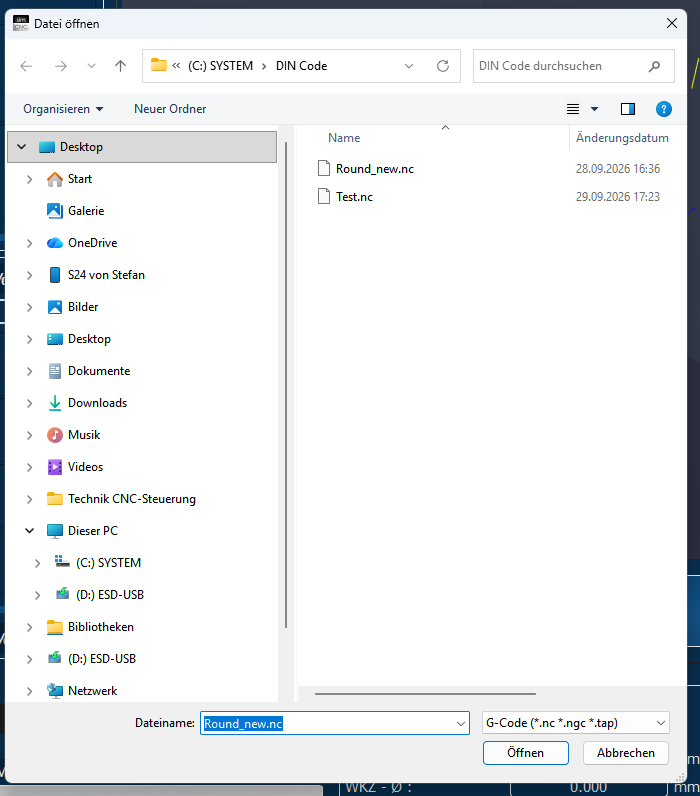This screenshot has width=700, height=796.
Task: Open the help question mark icon
Action: (663, 109)
